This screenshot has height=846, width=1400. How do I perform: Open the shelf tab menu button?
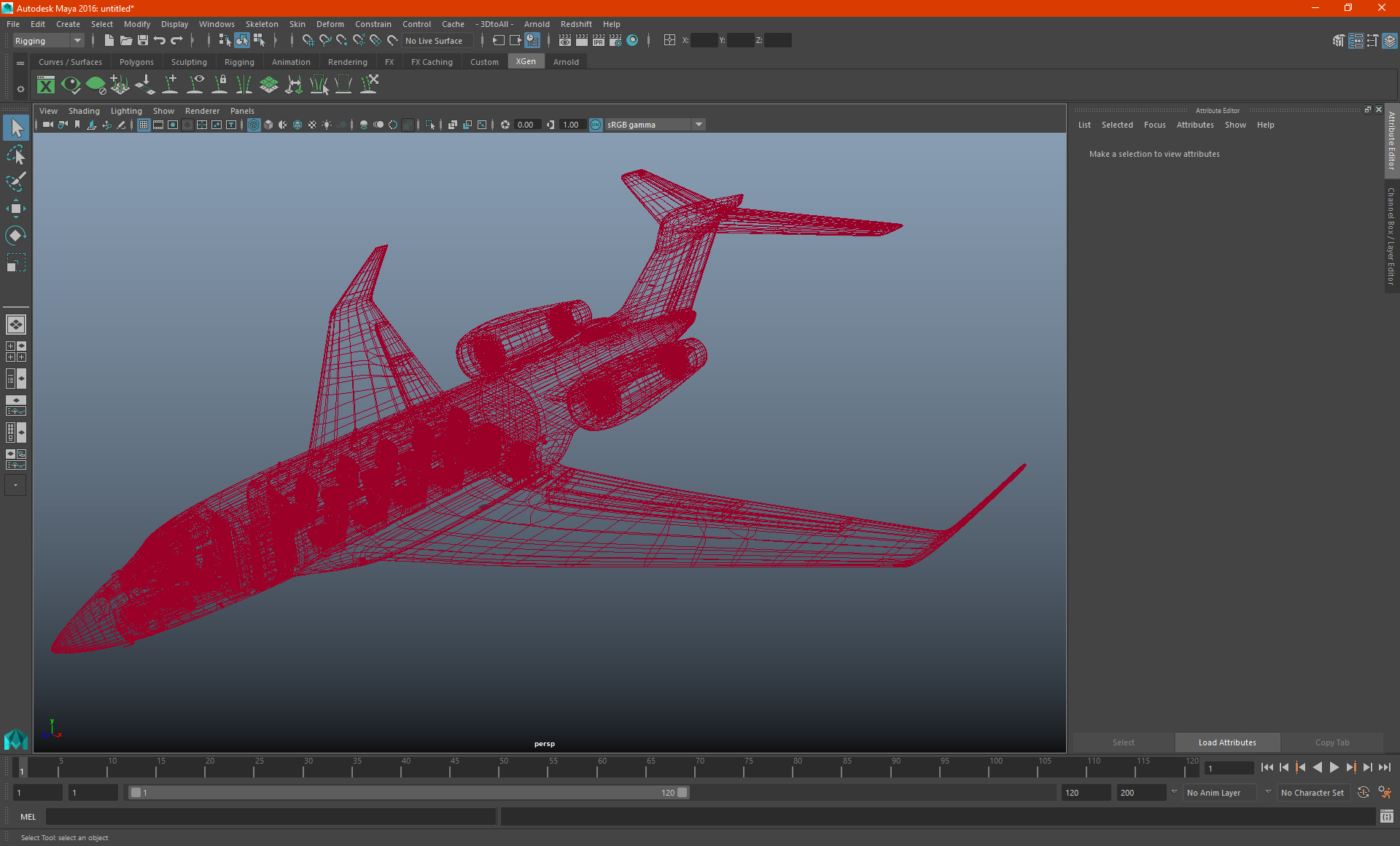(x=20, y=63)
